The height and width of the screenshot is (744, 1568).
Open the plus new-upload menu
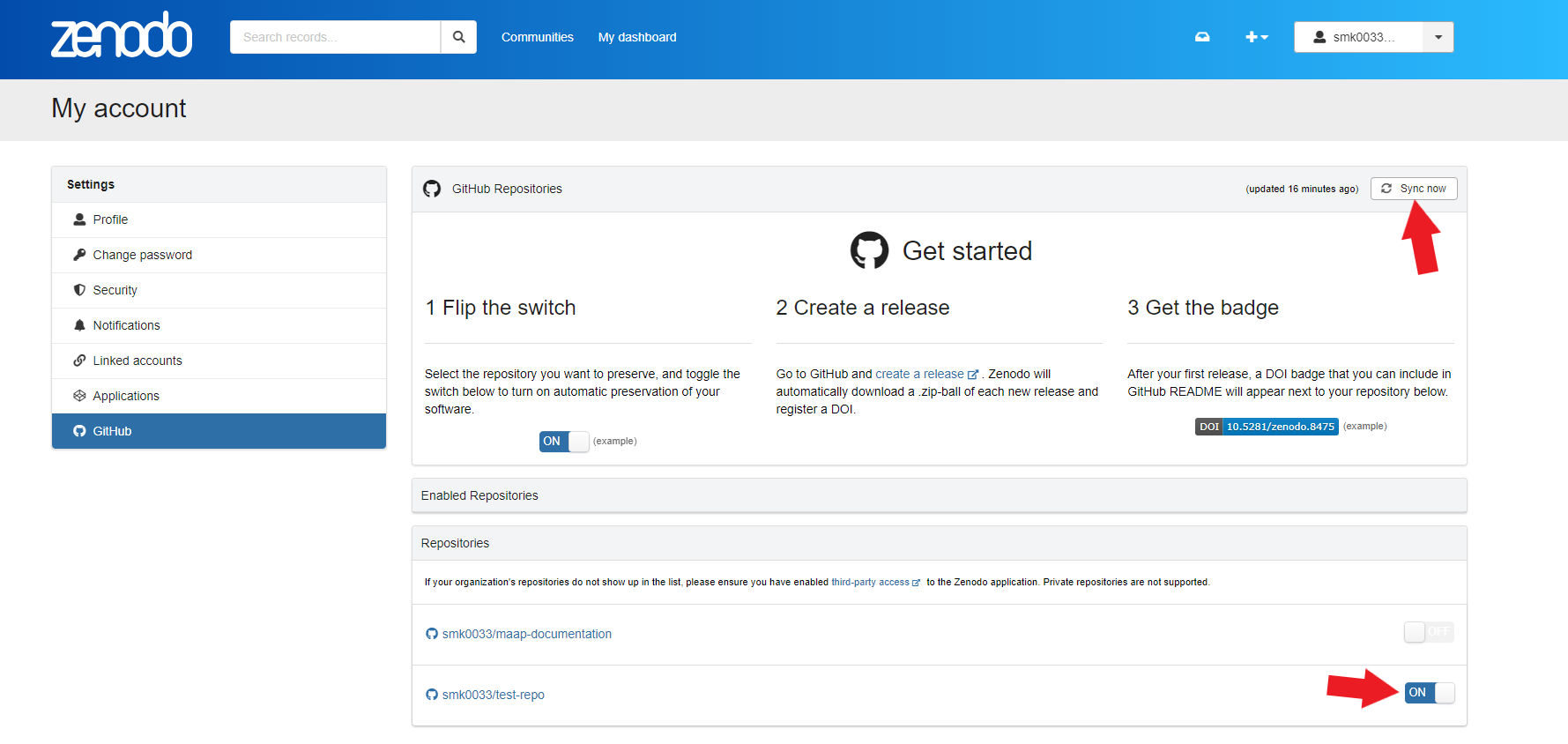1256,37
